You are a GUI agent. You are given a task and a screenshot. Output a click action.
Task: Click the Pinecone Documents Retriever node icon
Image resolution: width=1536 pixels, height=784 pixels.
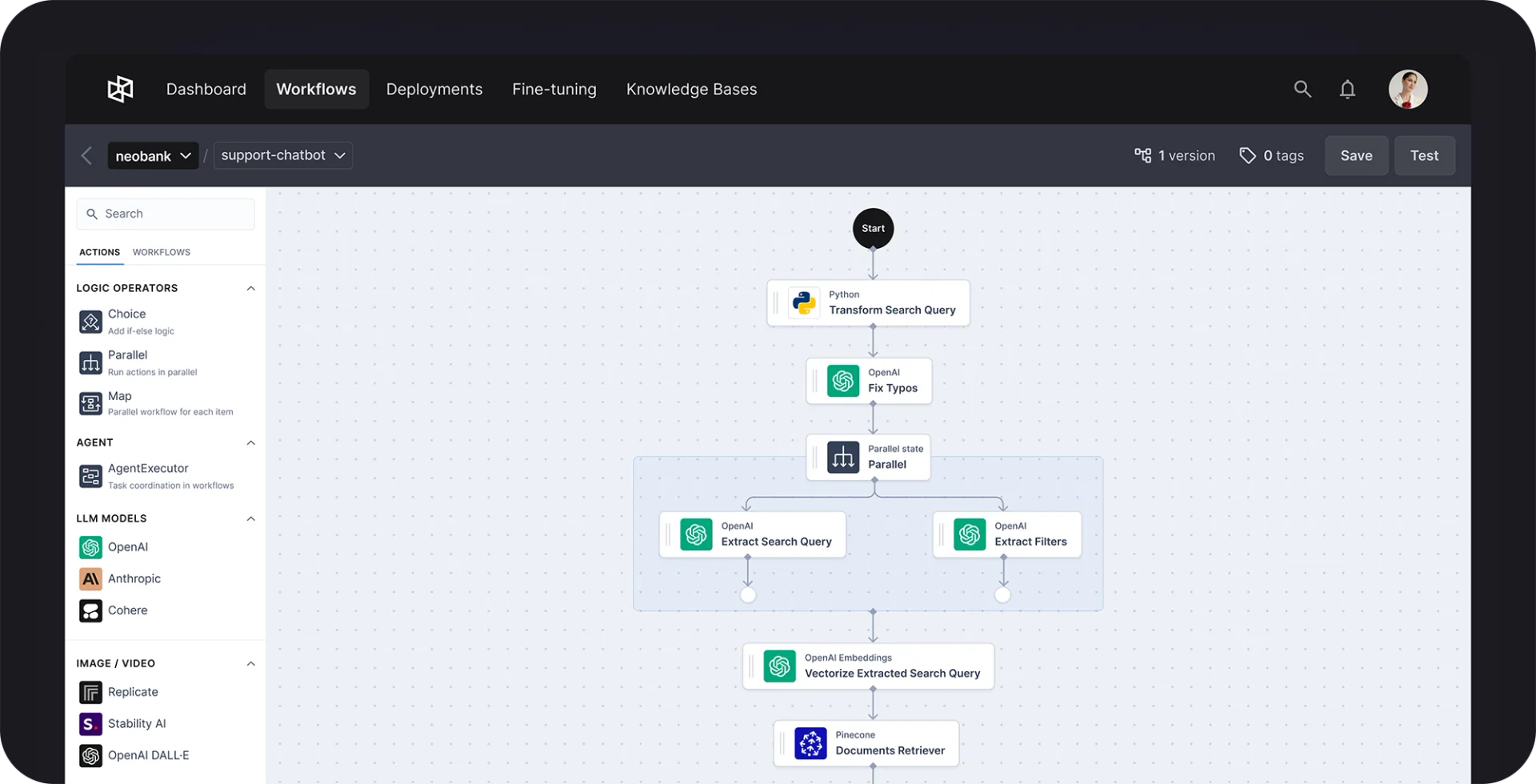pyautogui.click(x=810, y=743)
